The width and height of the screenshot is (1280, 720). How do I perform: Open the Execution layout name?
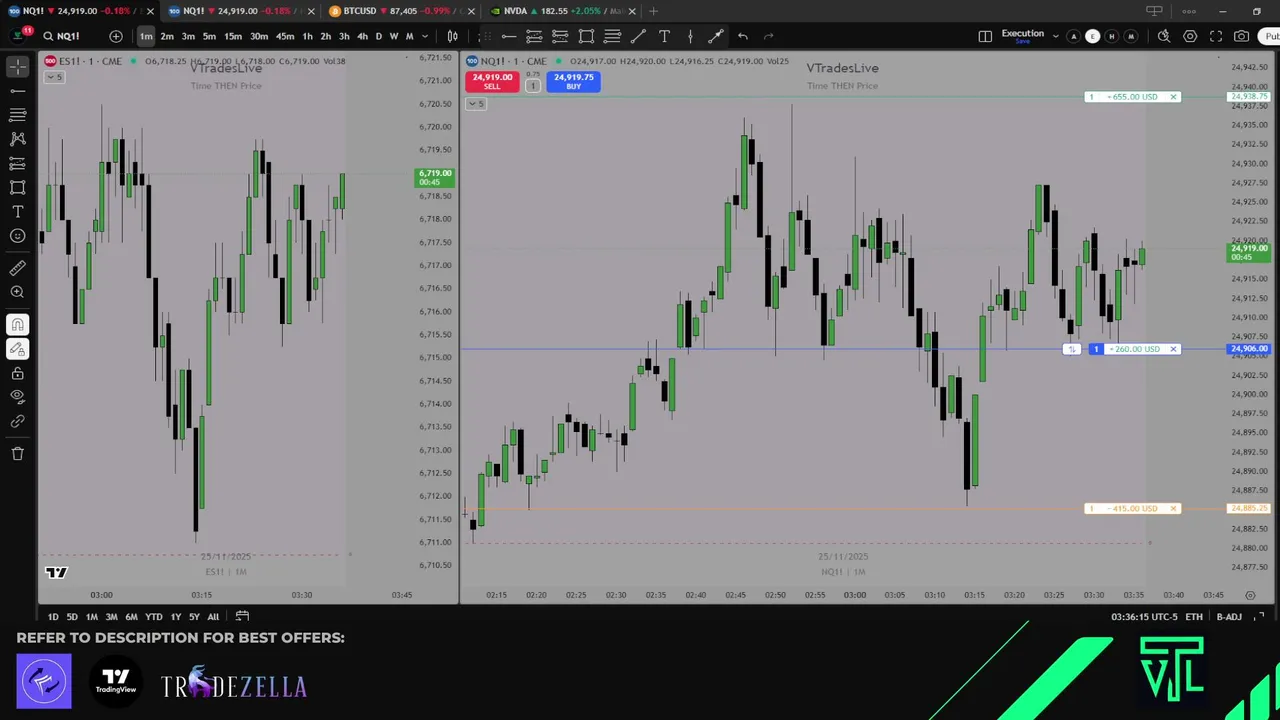1023,36
